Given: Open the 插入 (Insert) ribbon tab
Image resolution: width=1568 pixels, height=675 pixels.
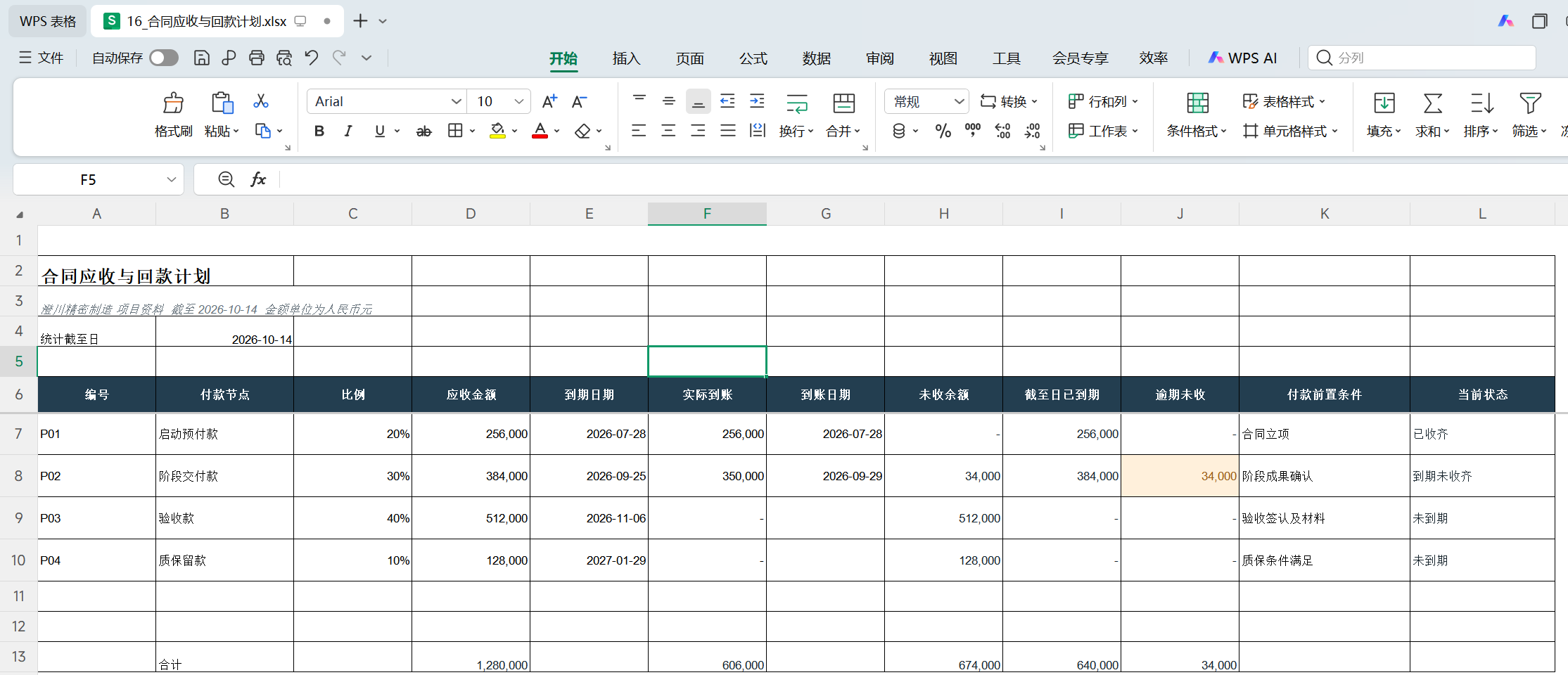Looking at the screenshot, I should (x=626, y=58).
